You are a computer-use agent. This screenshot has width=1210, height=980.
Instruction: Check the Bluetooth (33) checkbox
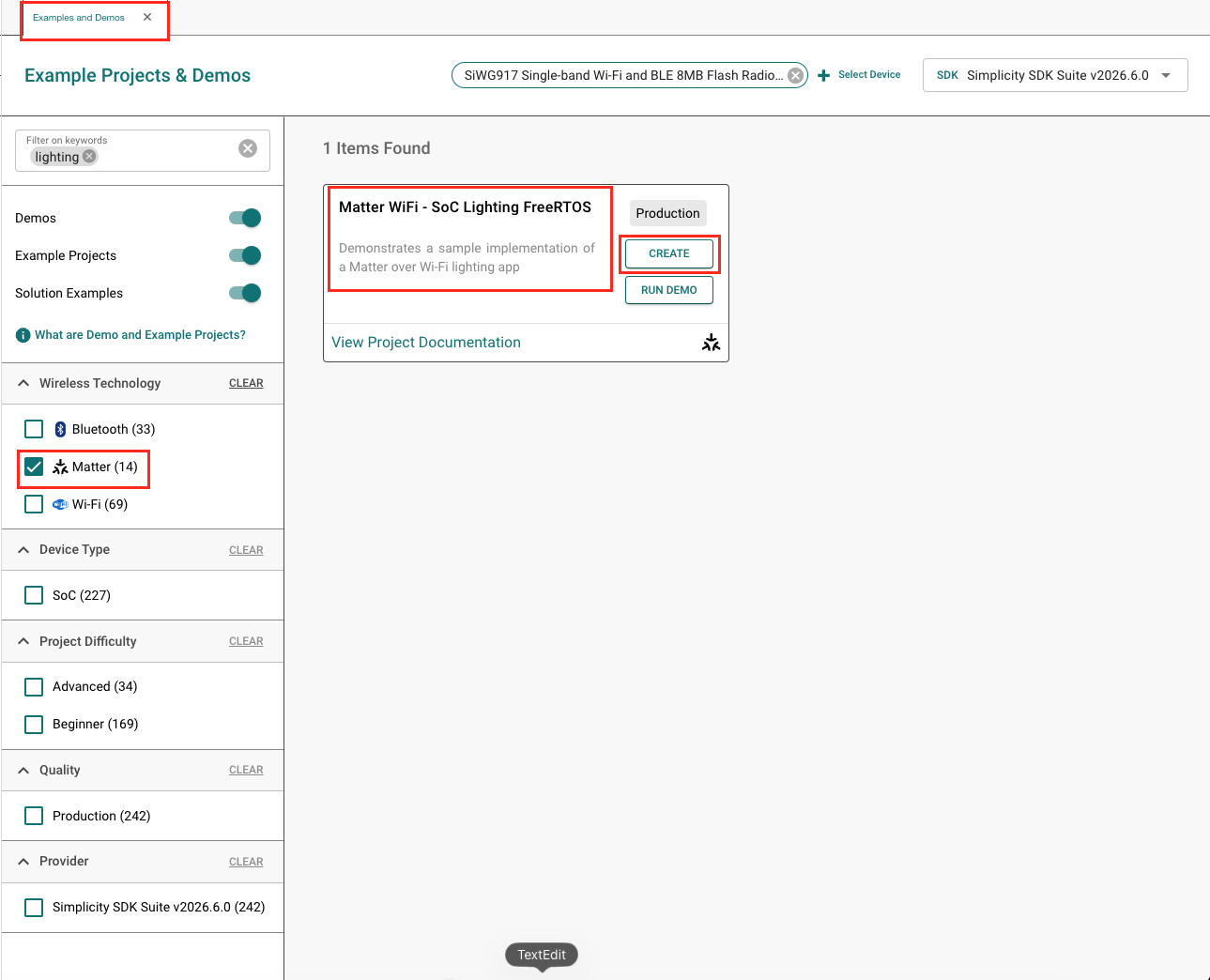coord(34,429)
